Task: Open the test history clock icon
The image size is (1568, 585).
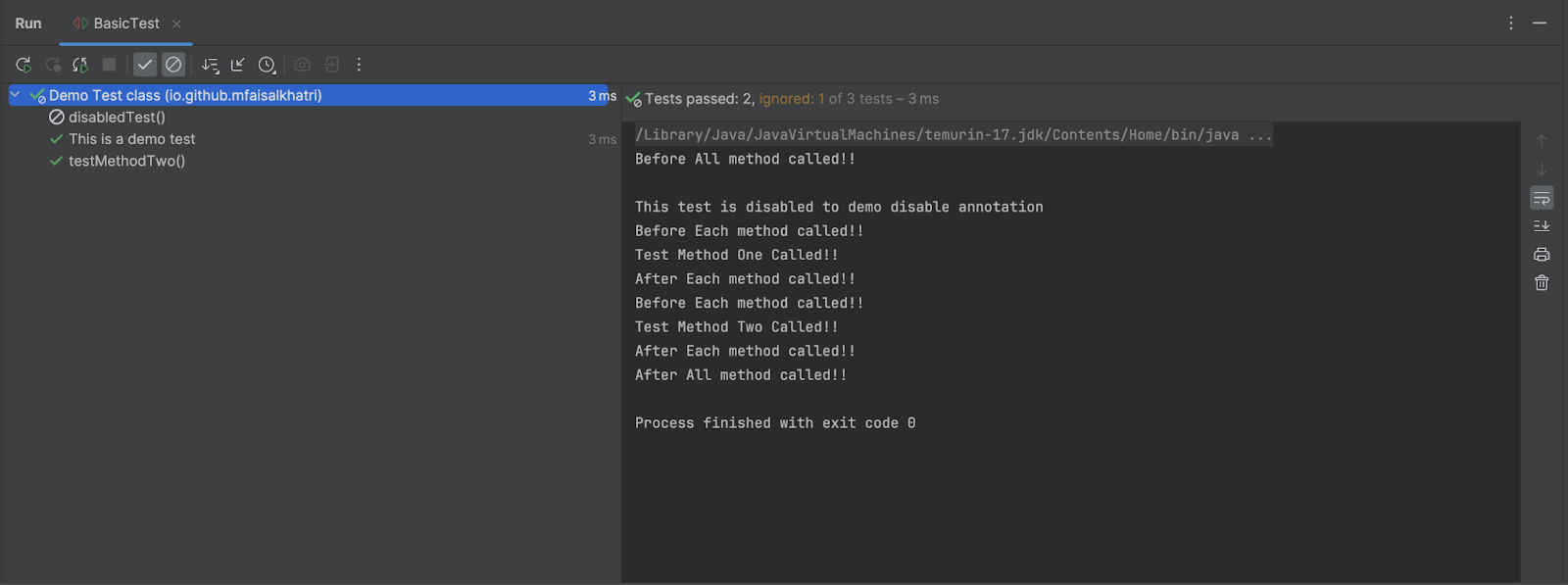Action: (266, 64)
